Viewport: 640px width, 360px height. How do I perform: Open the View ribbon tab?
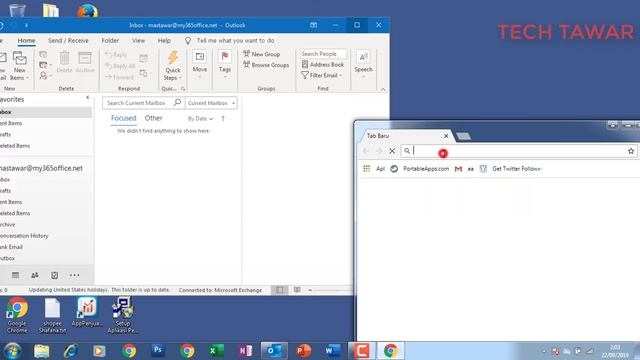138,40
